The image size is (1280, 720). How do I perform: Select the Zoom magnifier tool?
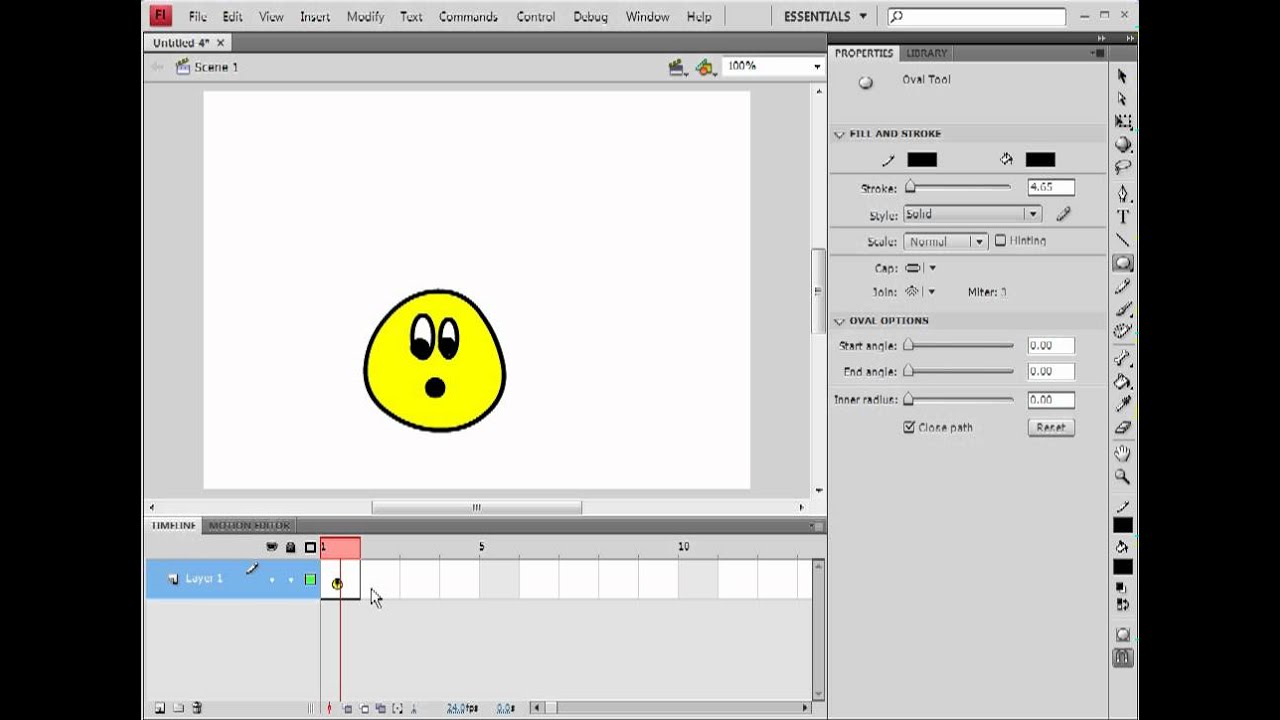pyautogui.click(x=1122, y=477)
